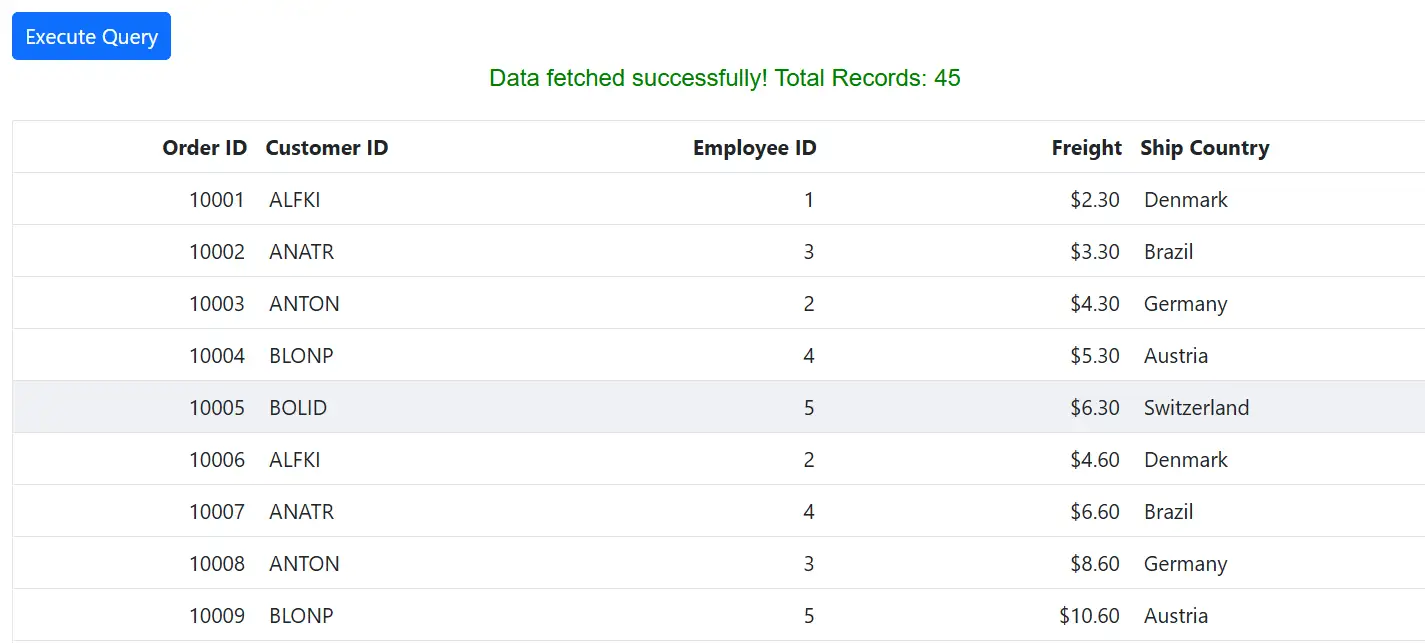1425x643 pixels.
Task: Select Order ID cell 10004
Action: click(217, 356)
